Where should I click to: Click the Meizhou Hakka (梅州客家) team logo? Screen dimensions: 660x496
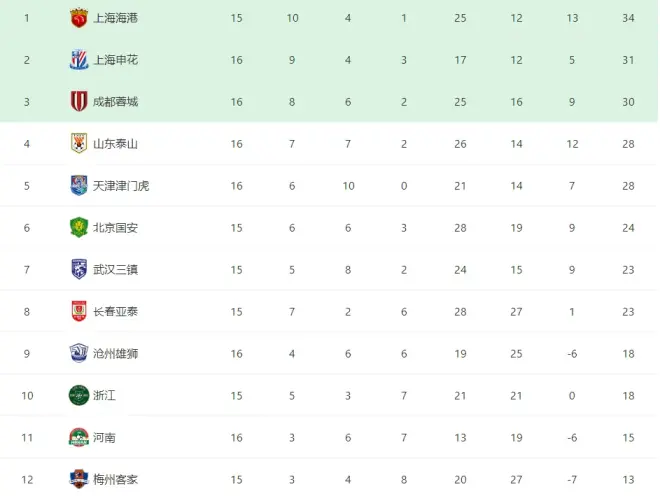79,479
